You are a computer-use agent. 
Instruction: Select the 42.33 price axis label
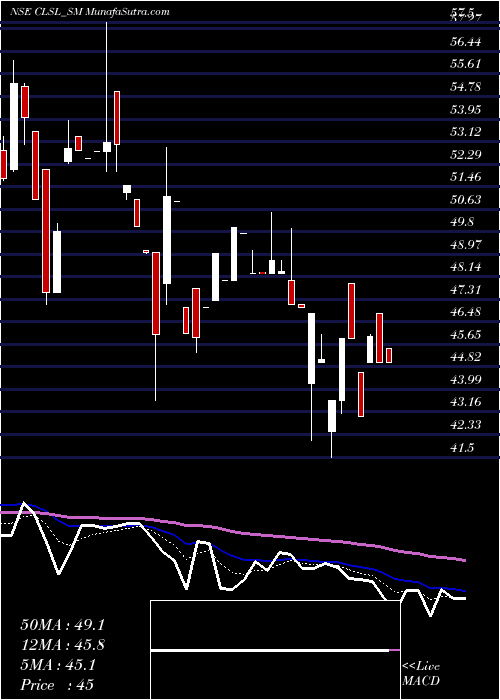pos(465,425)
